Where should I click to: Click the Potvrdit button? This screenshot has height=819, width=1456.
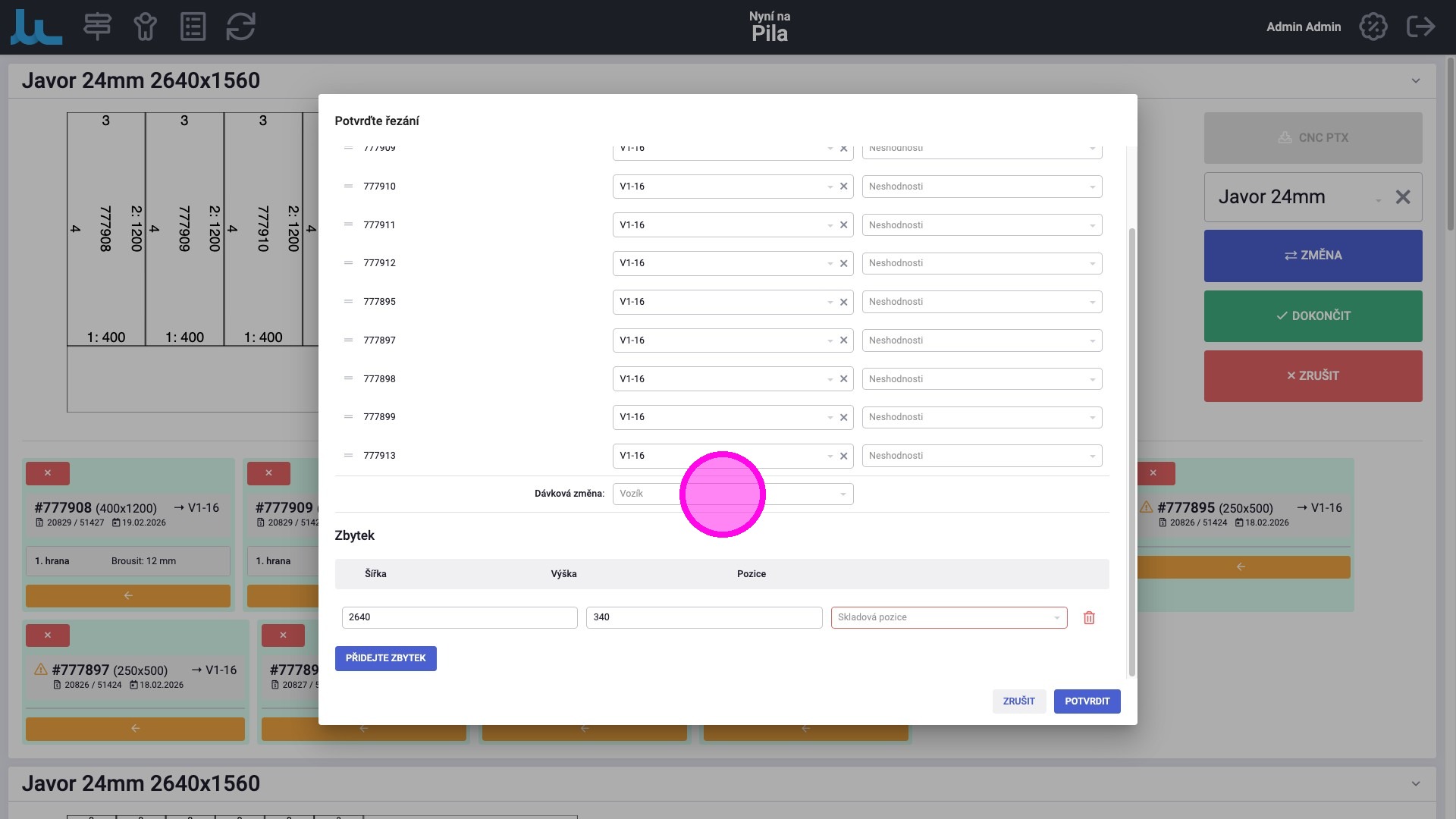tap(1087, 701)
